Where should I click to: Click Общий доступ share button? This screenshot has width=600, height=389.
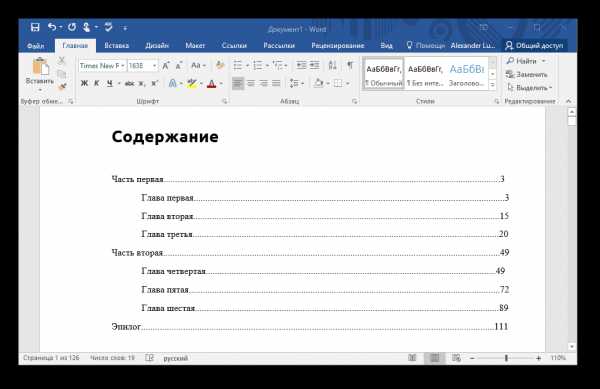pyautogui.click(x=535, y=46)
